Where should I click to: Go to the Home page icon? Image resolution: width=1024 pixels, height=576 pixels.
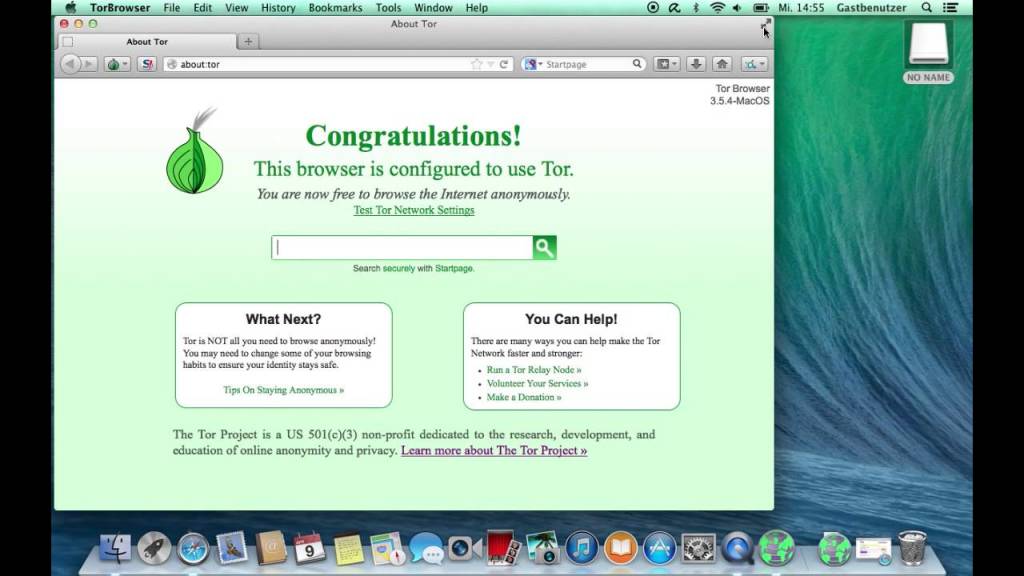(722, 64)
